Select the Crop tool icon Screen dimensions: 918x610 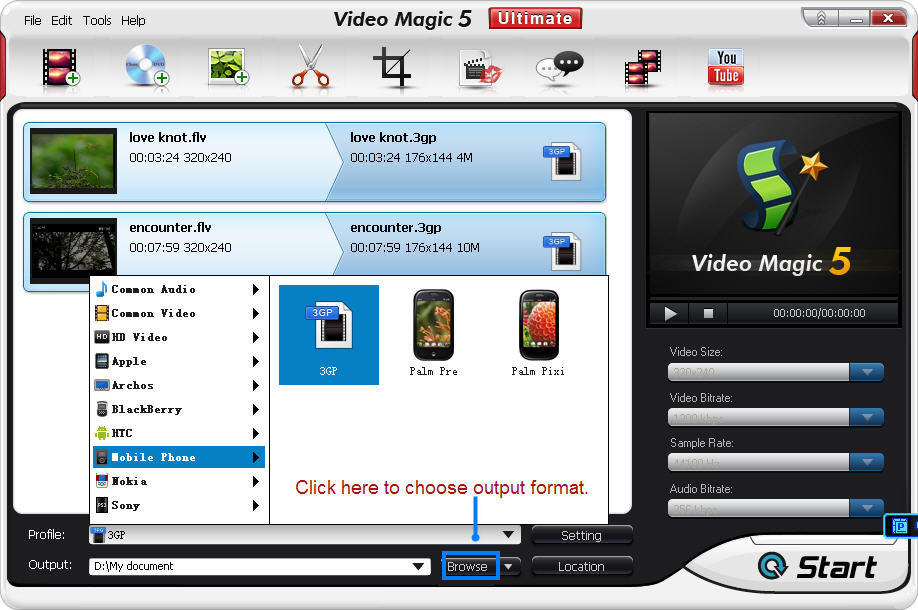pos(392,67)
